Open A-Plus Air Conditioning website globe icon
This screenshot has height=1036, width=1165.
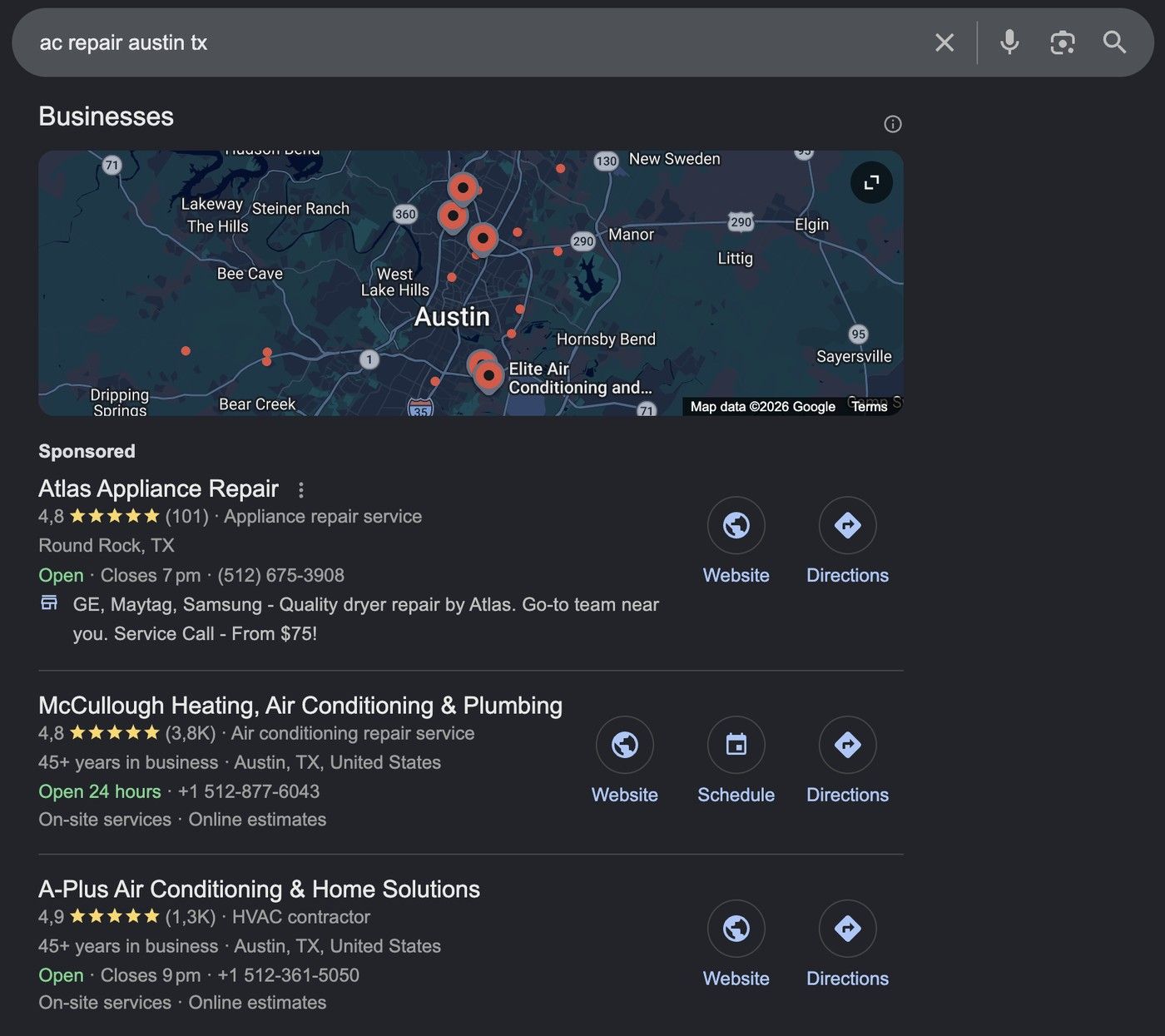pos(736,929)
